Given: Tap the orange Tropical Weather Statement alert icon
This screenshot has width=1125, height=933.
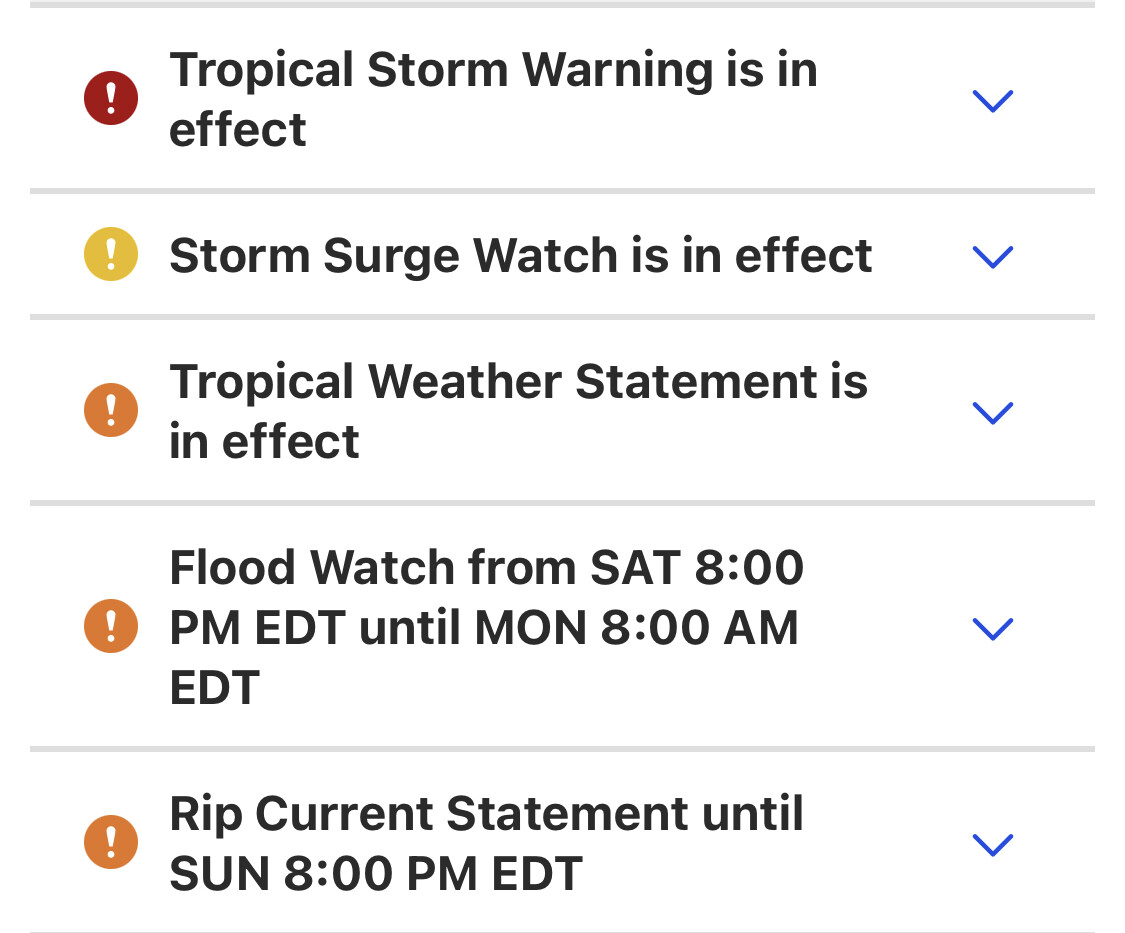Looking at the screenshot, I should (110, 410).
